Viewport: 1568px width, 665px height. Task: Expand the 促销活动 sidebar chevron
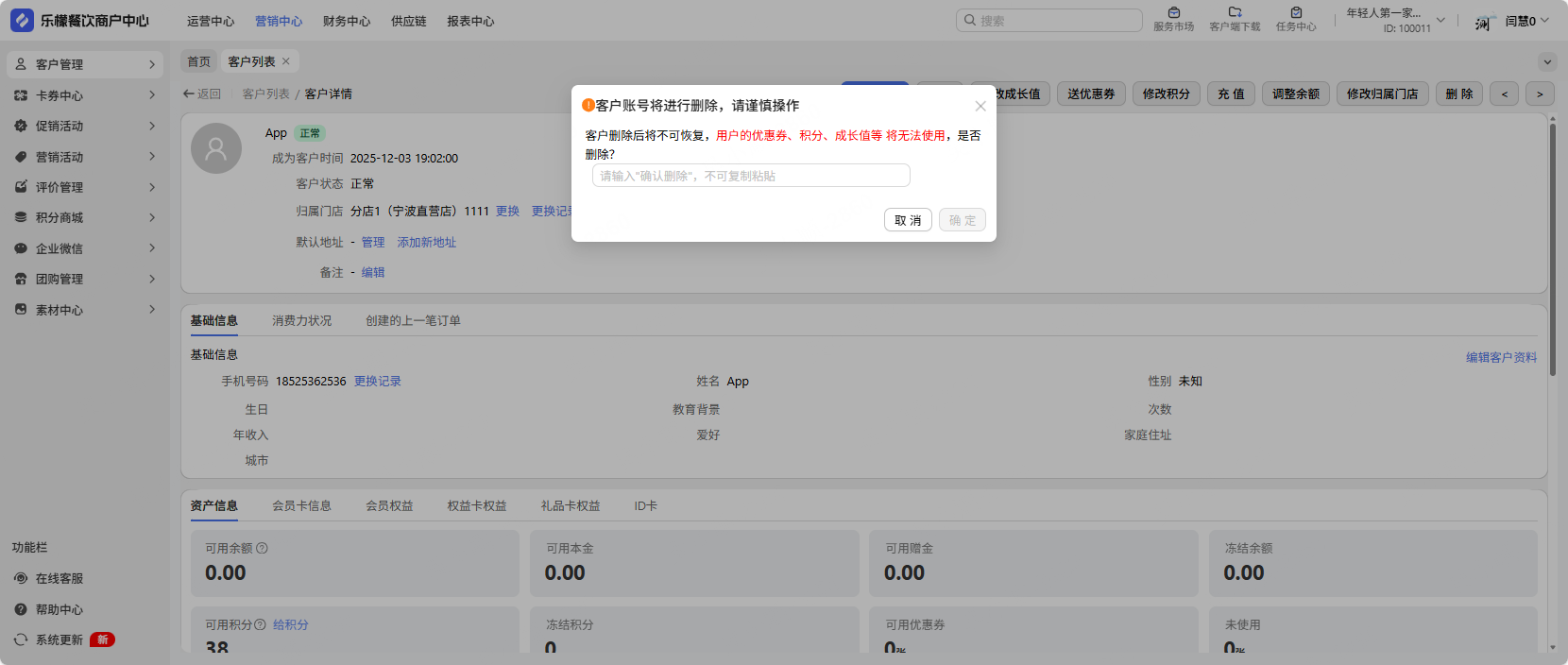click(x=152, y=126)
